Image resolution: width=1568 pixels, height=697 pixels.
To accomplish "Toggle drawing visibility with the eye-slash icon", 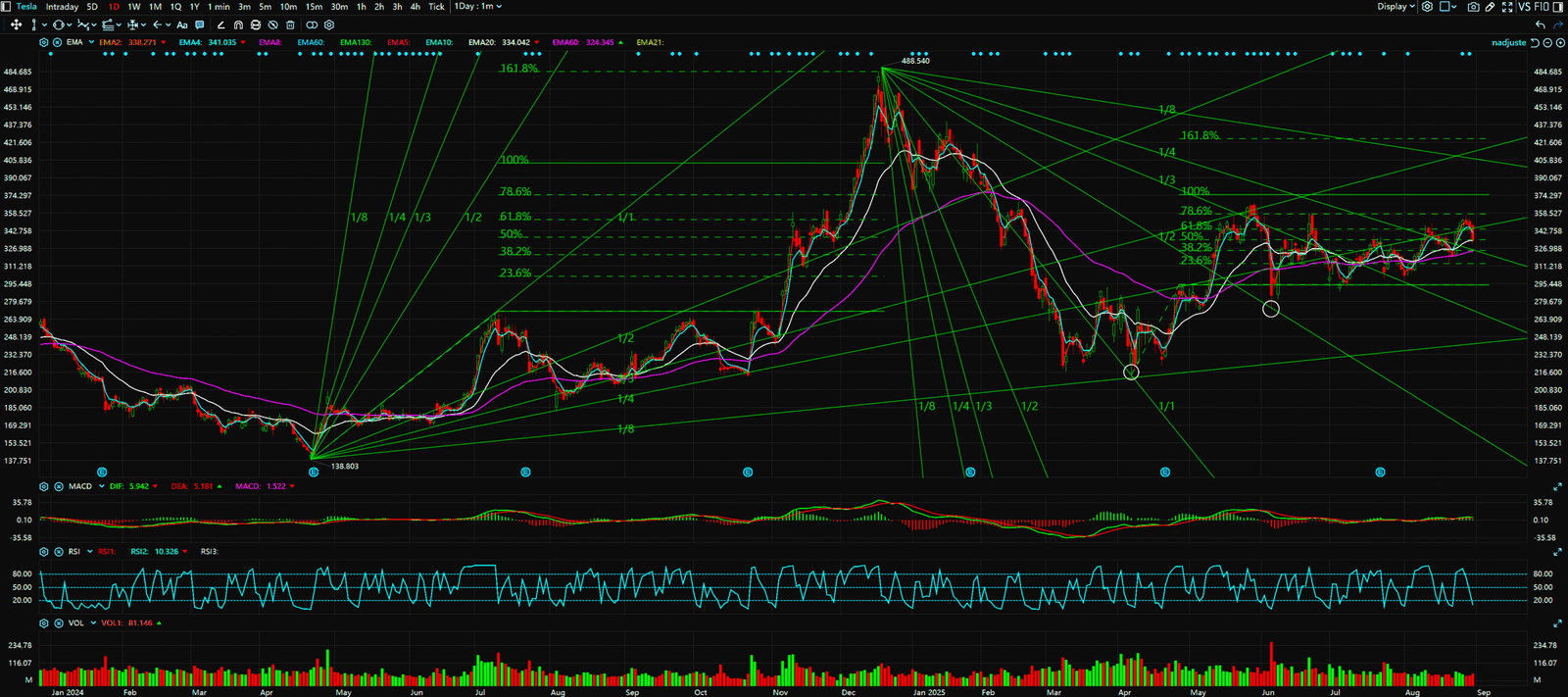I will (x=272, y=25).
